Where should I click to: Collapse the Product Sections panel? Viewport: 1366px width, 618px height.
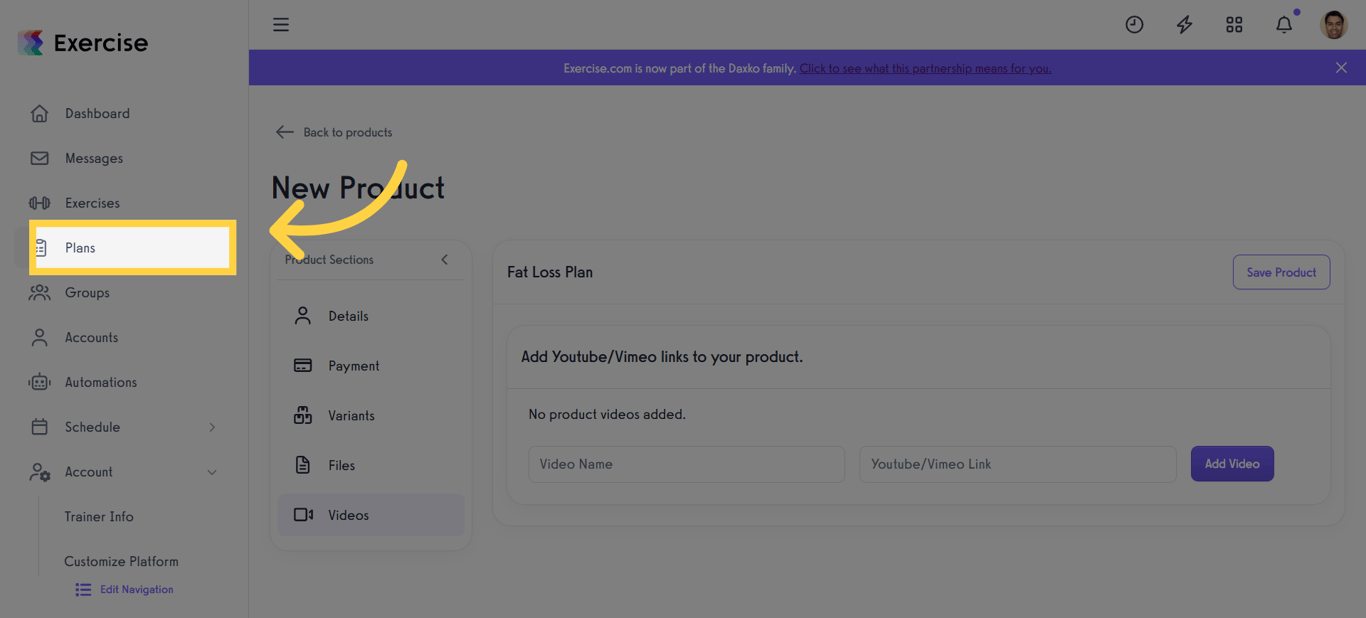point(444,258)
